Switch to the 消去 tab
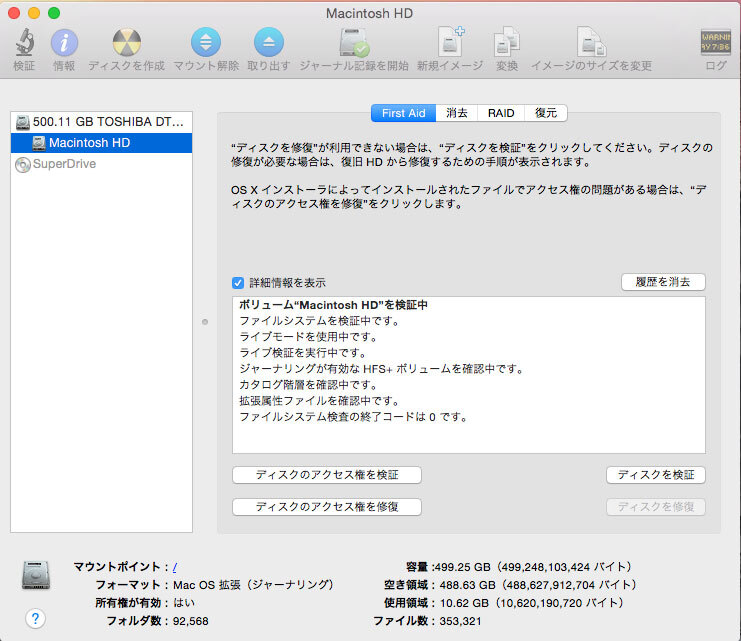This screenshot has width=741, height=641. (x=457, y=113)
